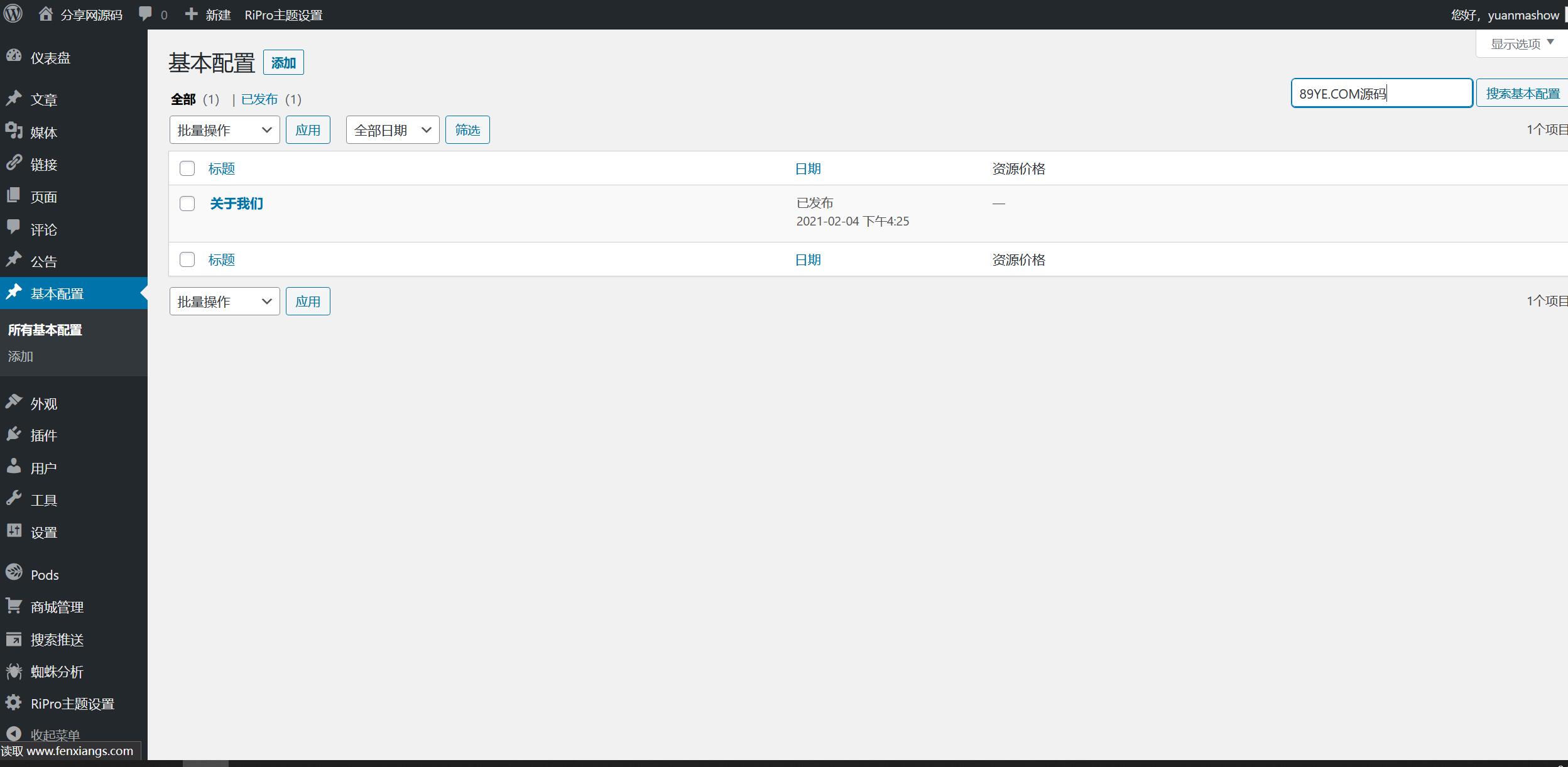Open the comments bubble icon in admin bar

coord(146,14)
